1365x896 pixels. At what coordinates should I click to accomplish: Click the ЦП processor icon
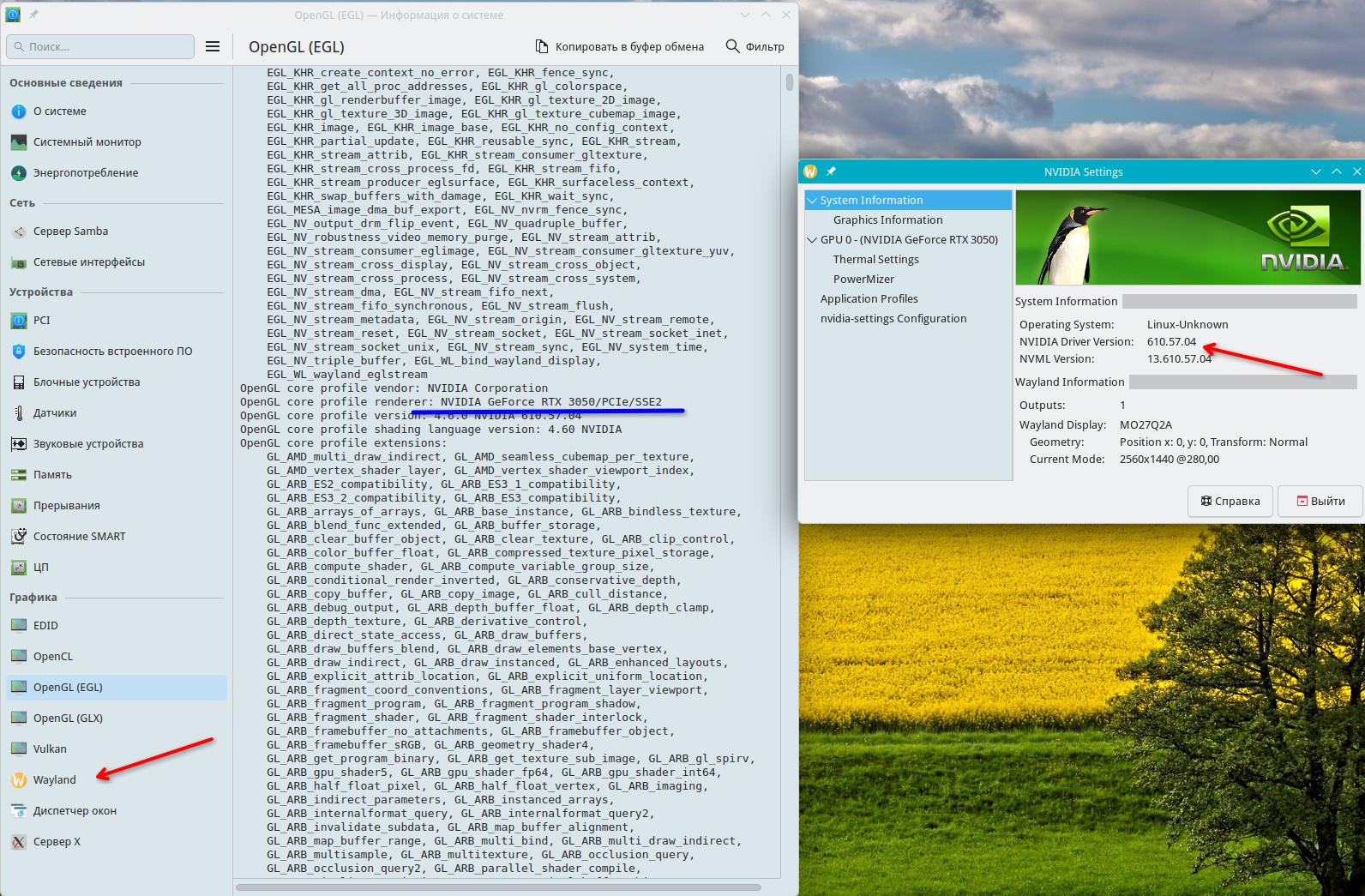(x=19, y=568)
